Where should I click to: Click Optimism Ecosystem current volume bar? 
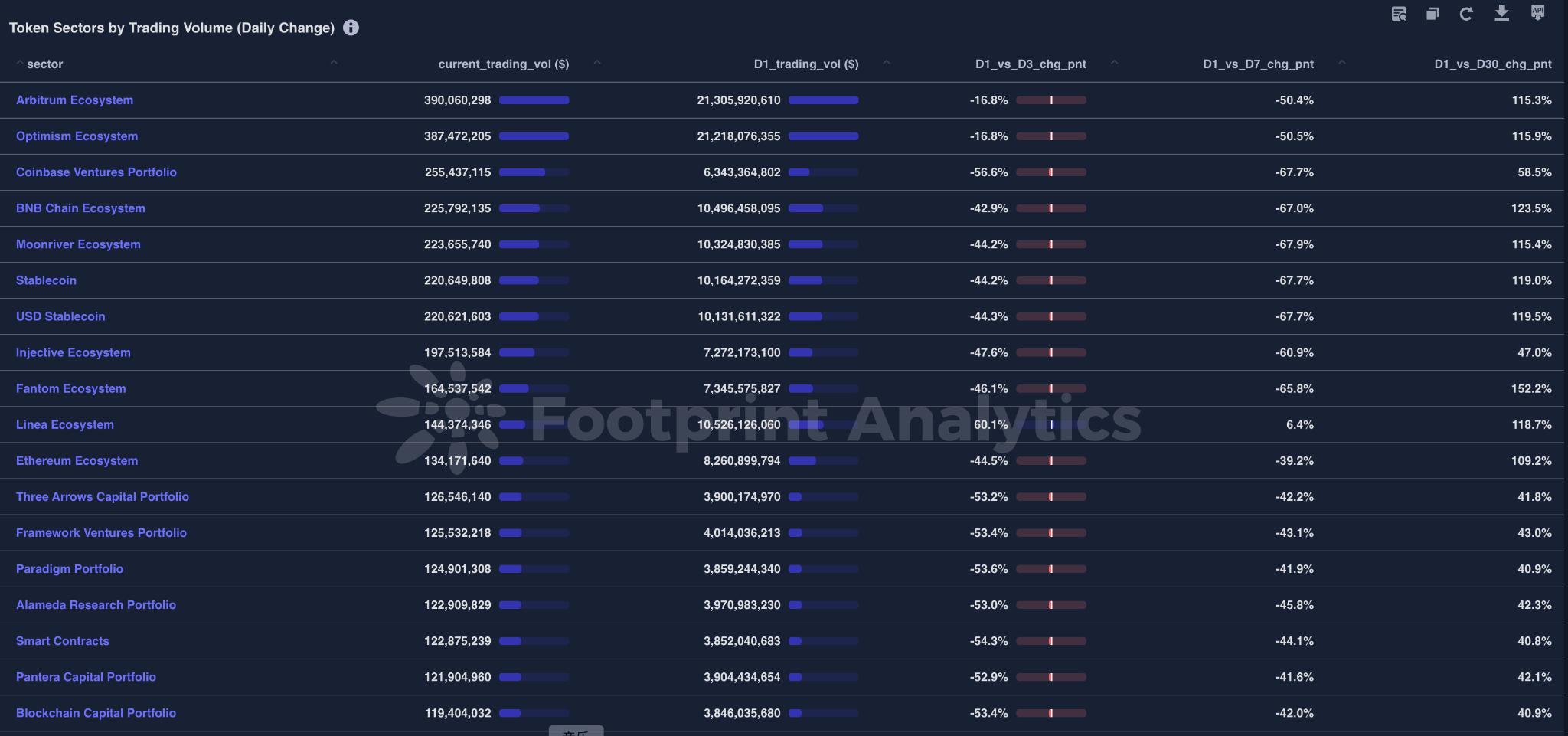(534, 136)
